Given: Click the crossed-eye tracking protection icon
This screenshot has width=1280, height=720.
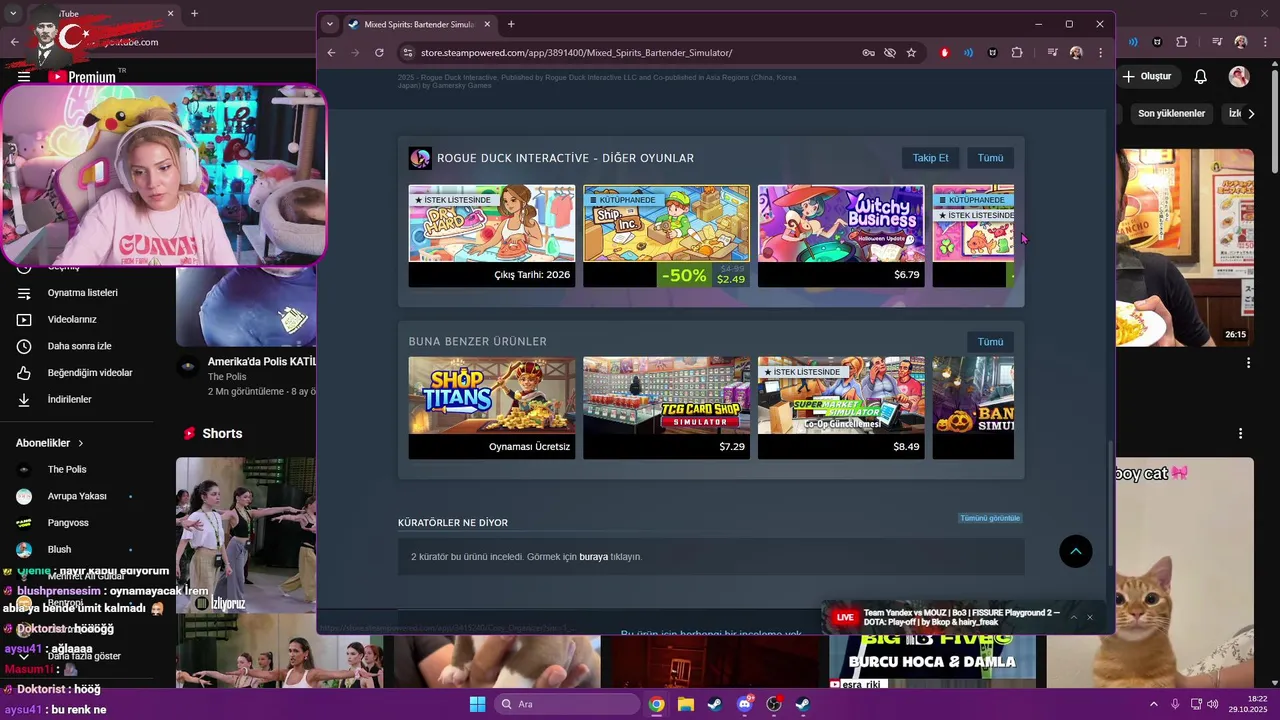Looking at the screenshot, I should [x=889, y=52].
